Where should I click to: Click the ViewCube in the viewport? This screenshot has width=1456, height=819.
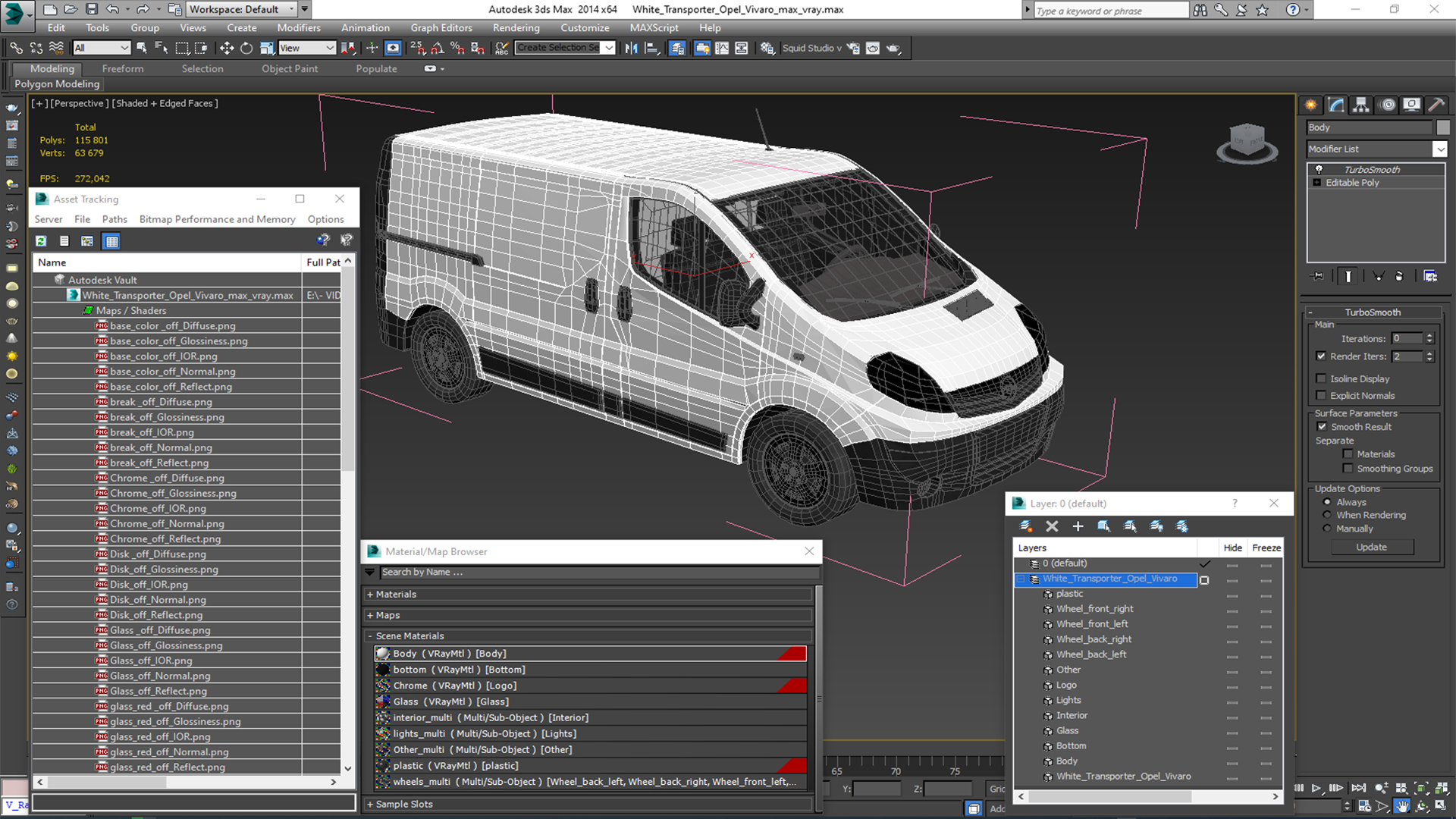click(1247, 143)
